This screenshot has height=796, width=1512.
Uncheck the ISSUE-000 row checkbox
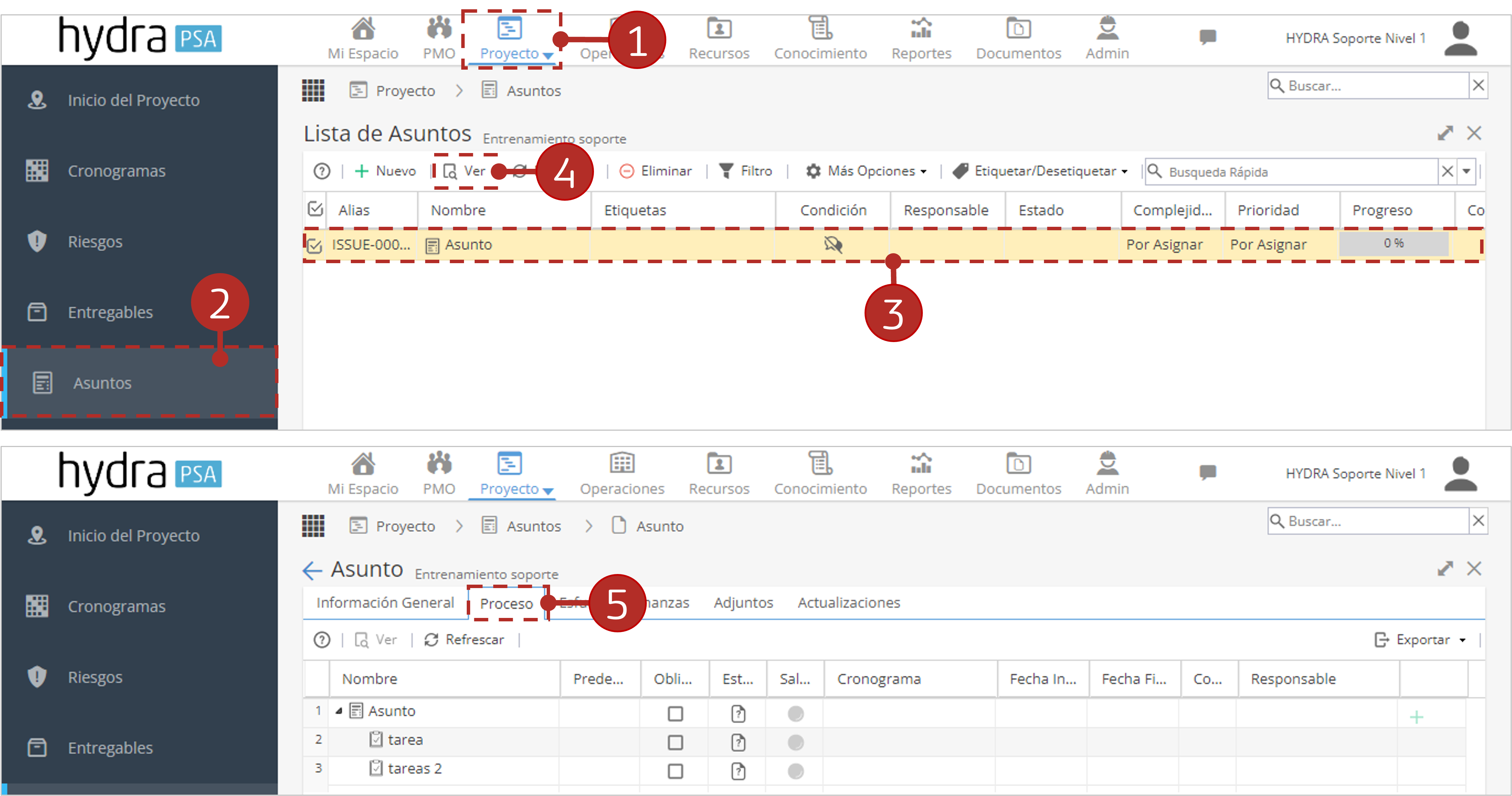[x=314, y=245]
